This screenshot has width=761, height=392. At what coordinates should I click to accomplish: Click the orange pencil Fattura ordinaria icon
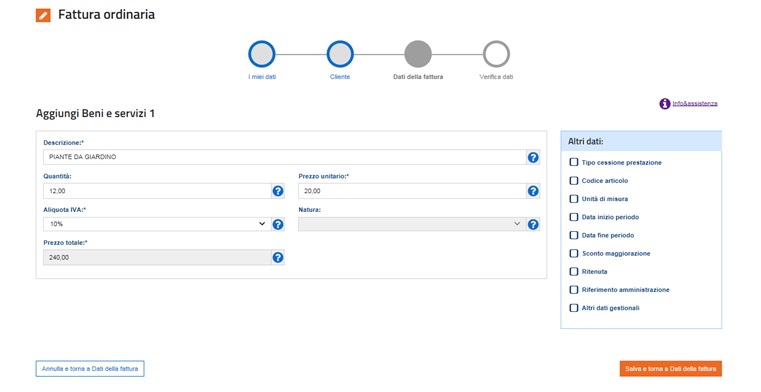pos(43,16)
